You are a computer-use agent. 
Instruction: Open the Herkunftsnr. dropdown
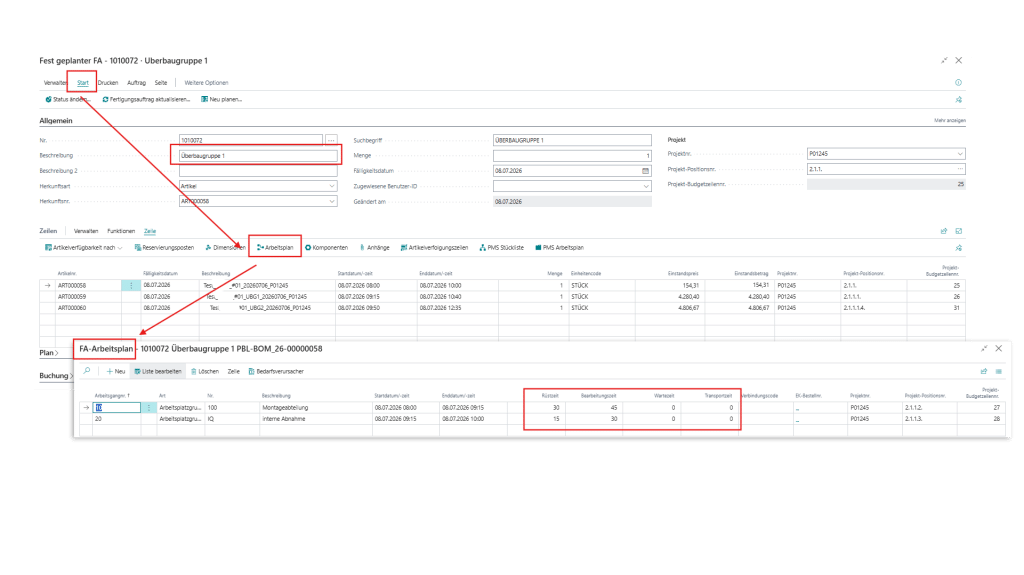[332, 201]
